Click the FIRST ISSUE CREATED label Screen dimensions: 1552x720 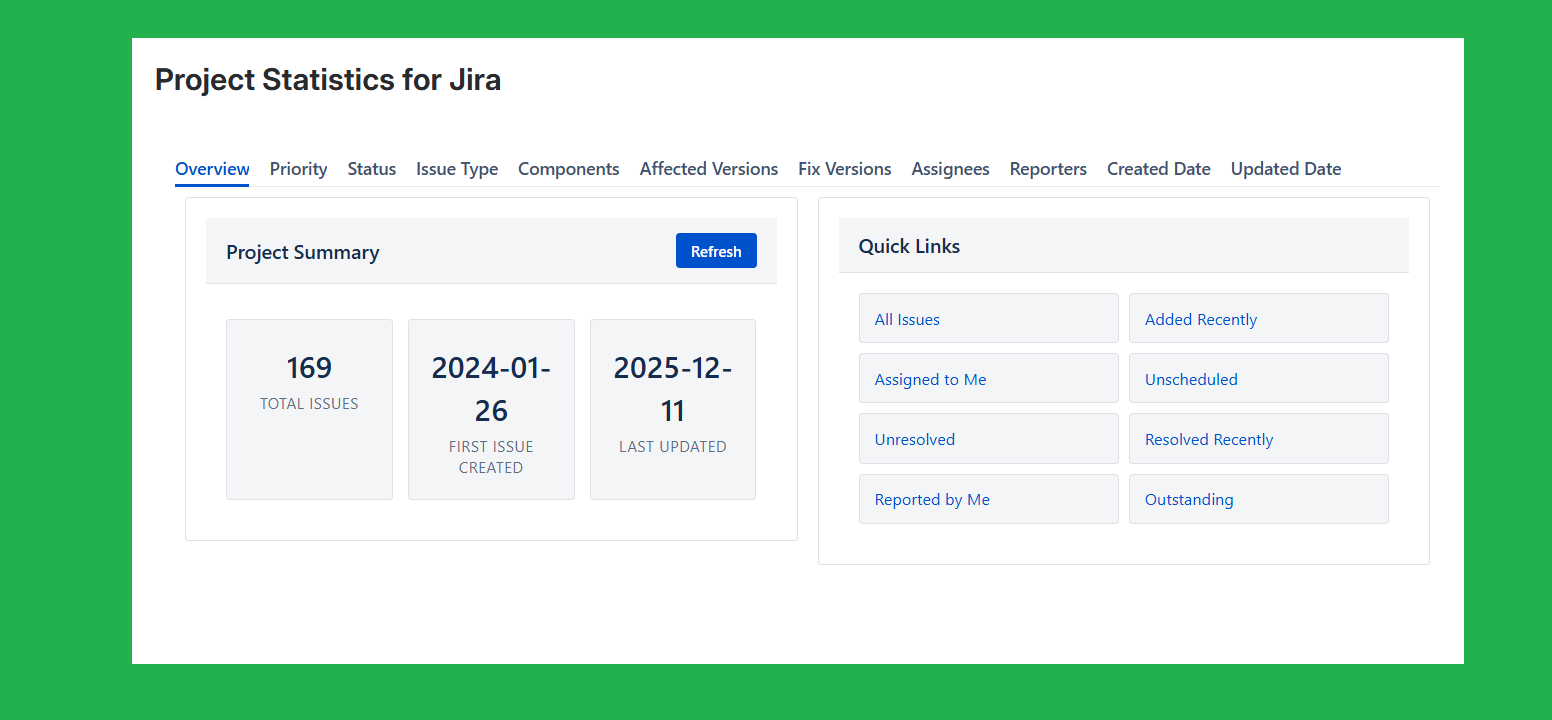coord(491,457)
